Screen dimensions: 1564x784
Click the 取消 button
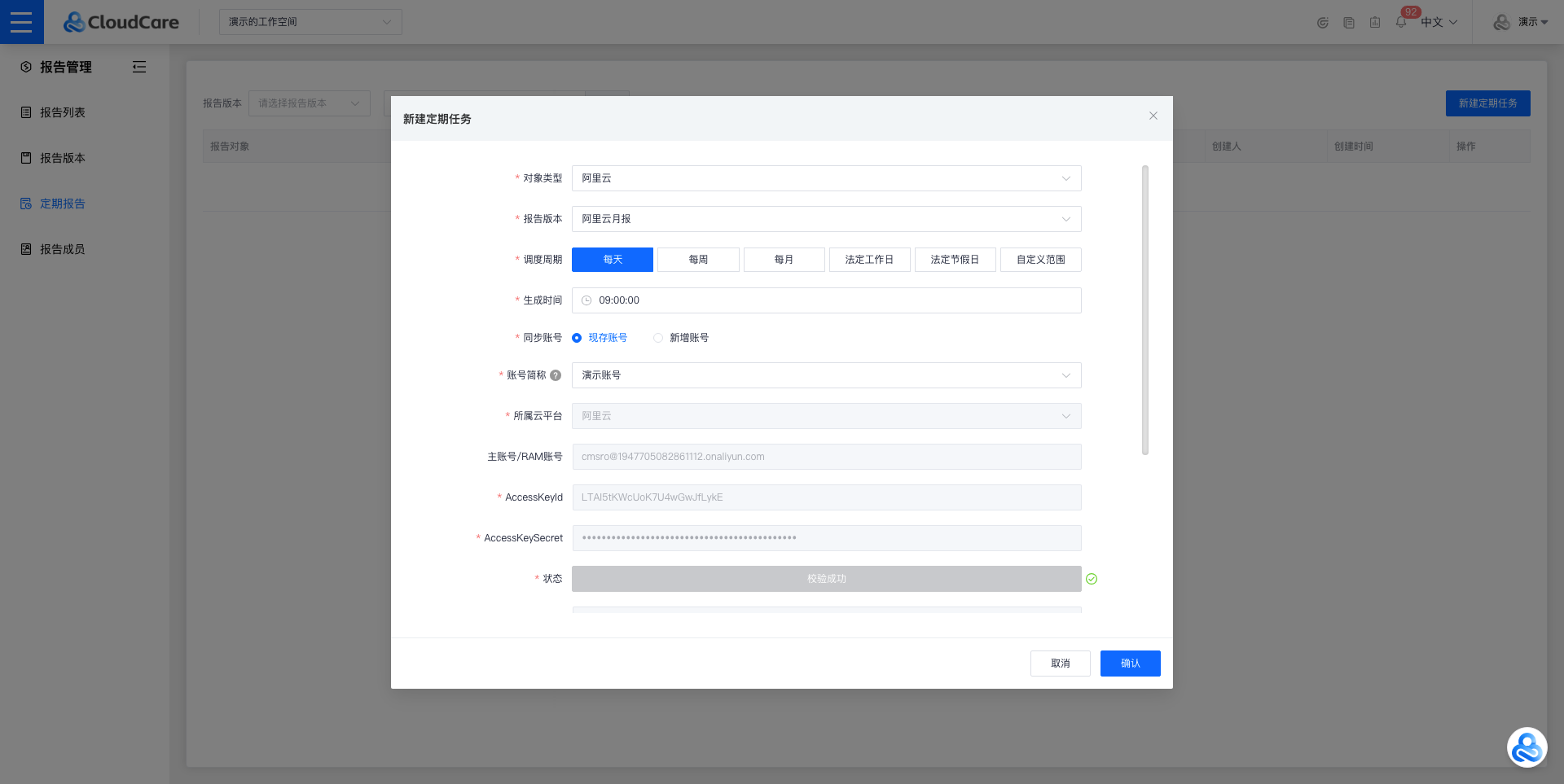click(x=1060, y=664)
